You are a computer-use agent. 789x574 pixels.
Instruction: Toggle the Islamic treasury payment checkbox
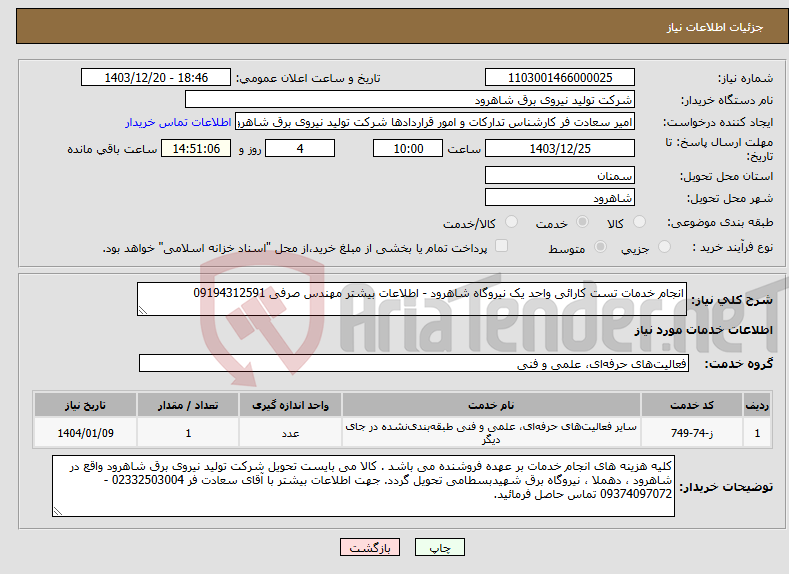502,245
